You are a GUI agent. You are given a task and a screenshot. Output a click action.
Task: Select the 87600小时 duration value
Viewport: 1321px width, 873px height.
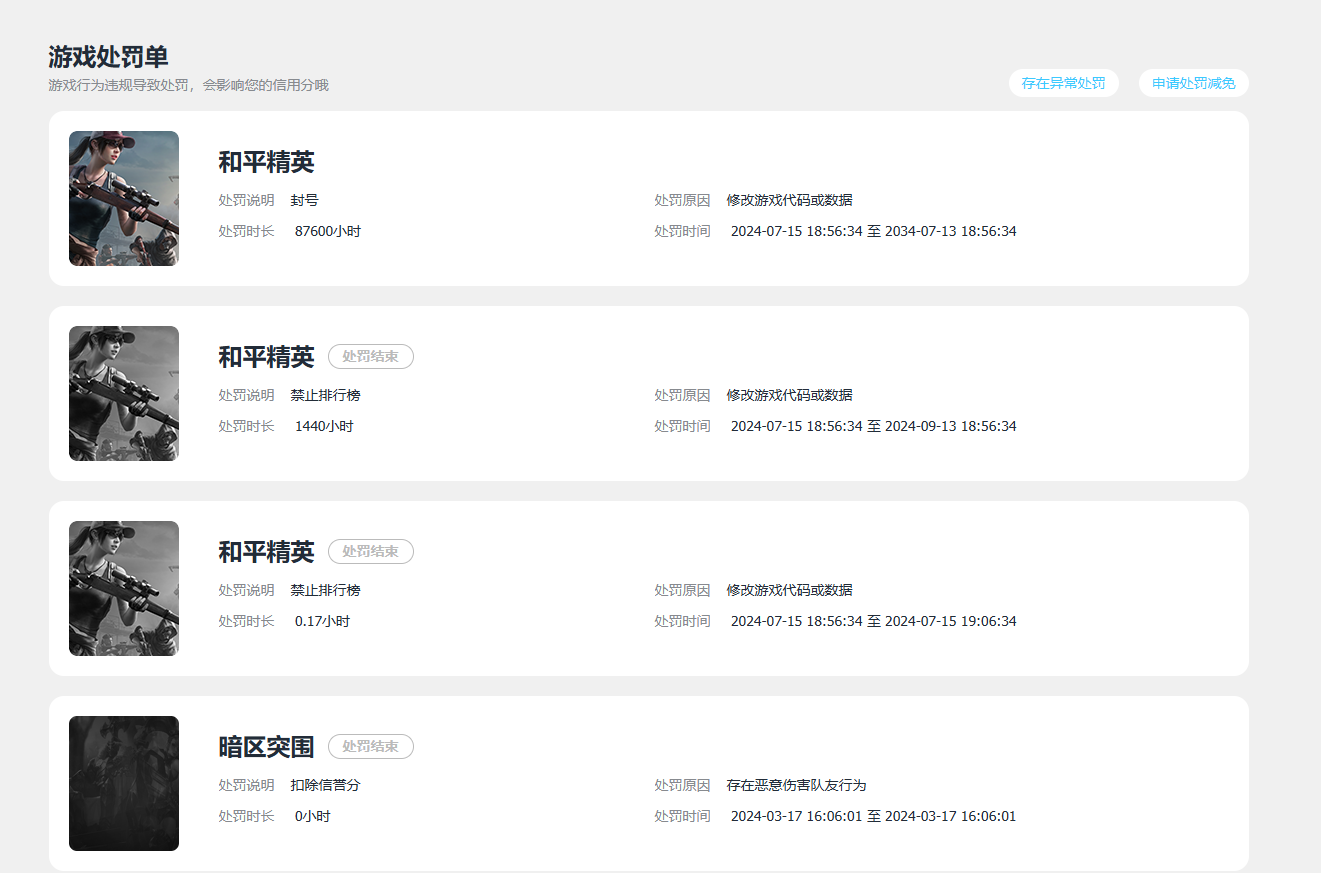click(x=328, y=231)
